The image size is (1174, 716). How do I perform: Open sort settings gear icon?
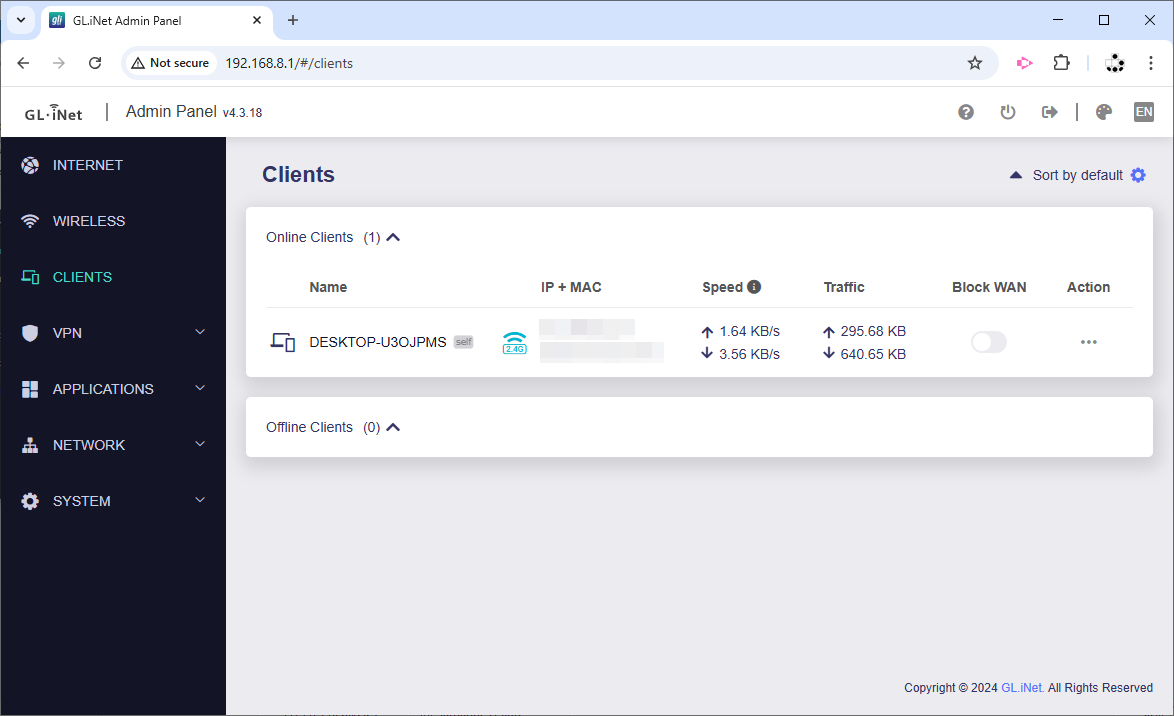click(1138, 175)
